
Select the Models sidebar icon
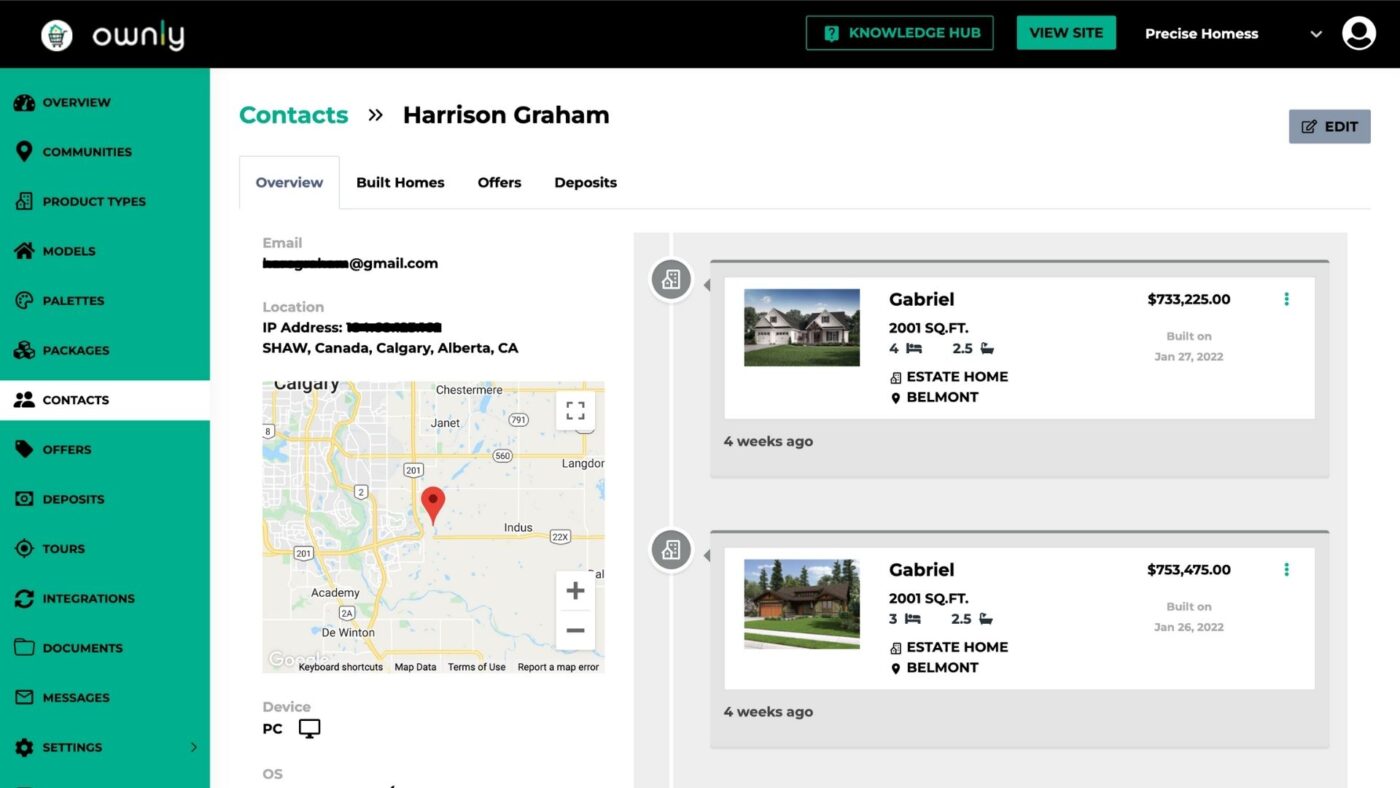click(23, 250)
